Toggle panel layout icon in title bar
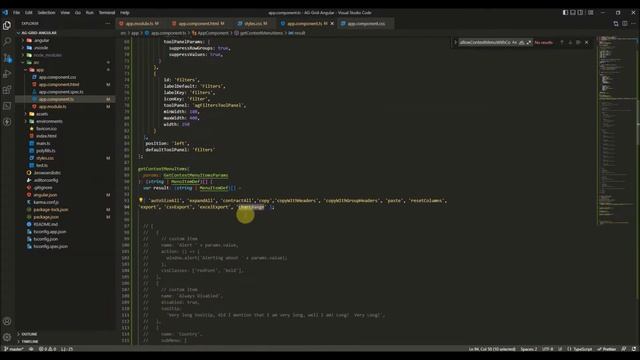 coord(573,13)
